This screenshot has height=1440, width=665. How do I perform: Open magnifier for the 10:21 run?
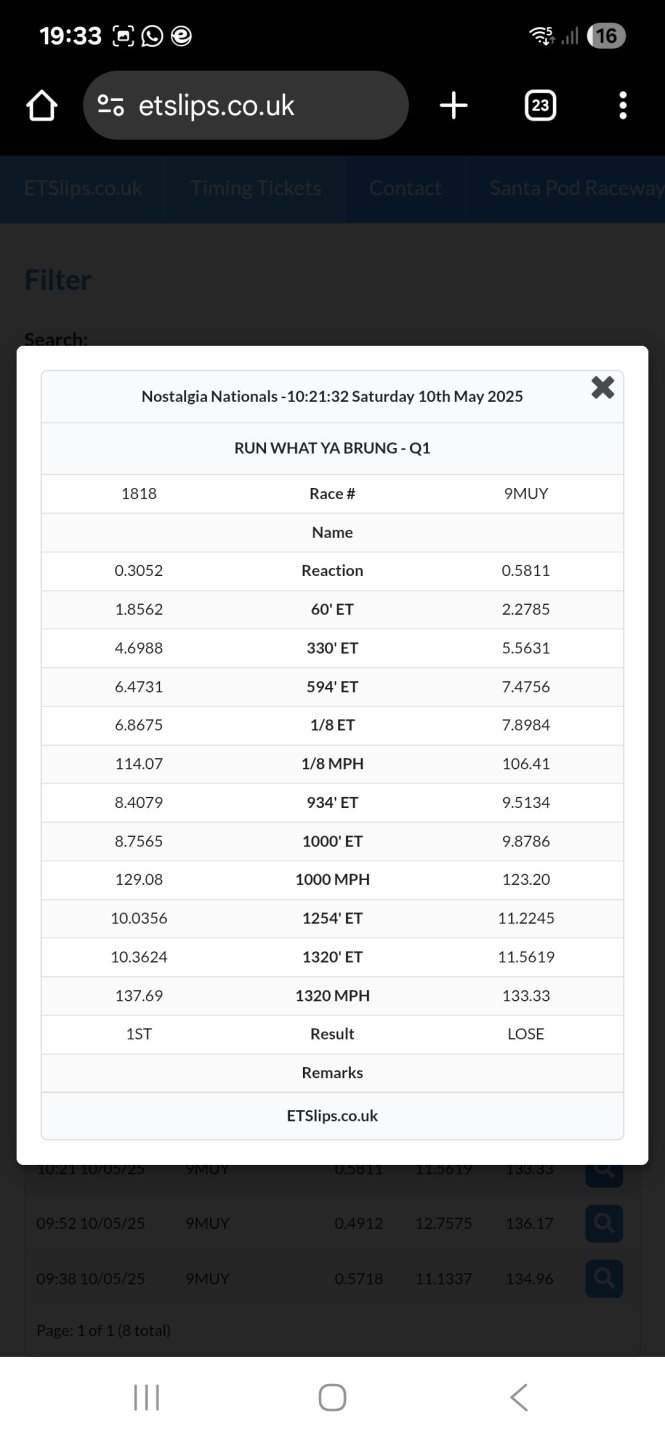604,1173
